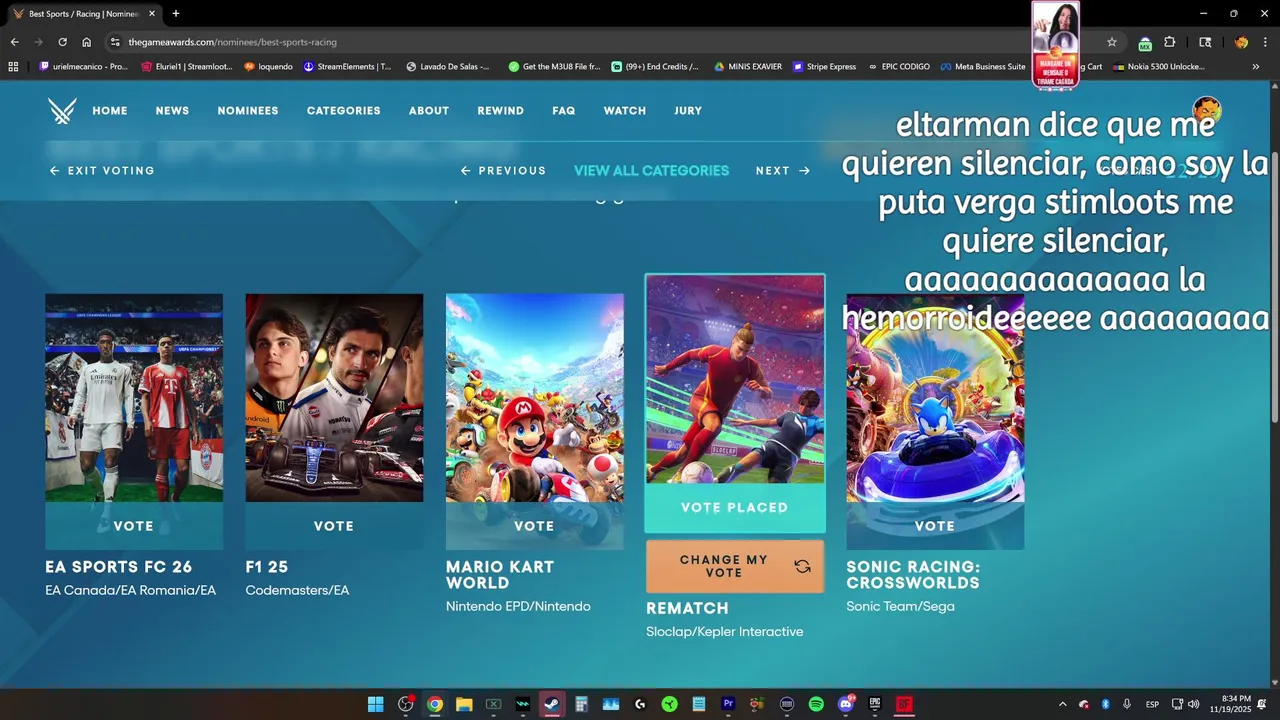Click Change My Vote button
Viewport: 1280px width, 720px height.
pyautogui.click(x=735, y=567)
